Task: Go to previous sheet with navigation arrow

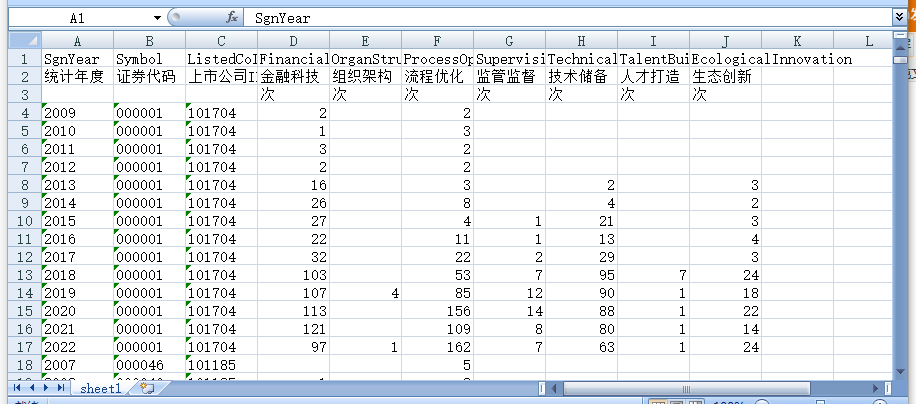Action: (31, 388)
